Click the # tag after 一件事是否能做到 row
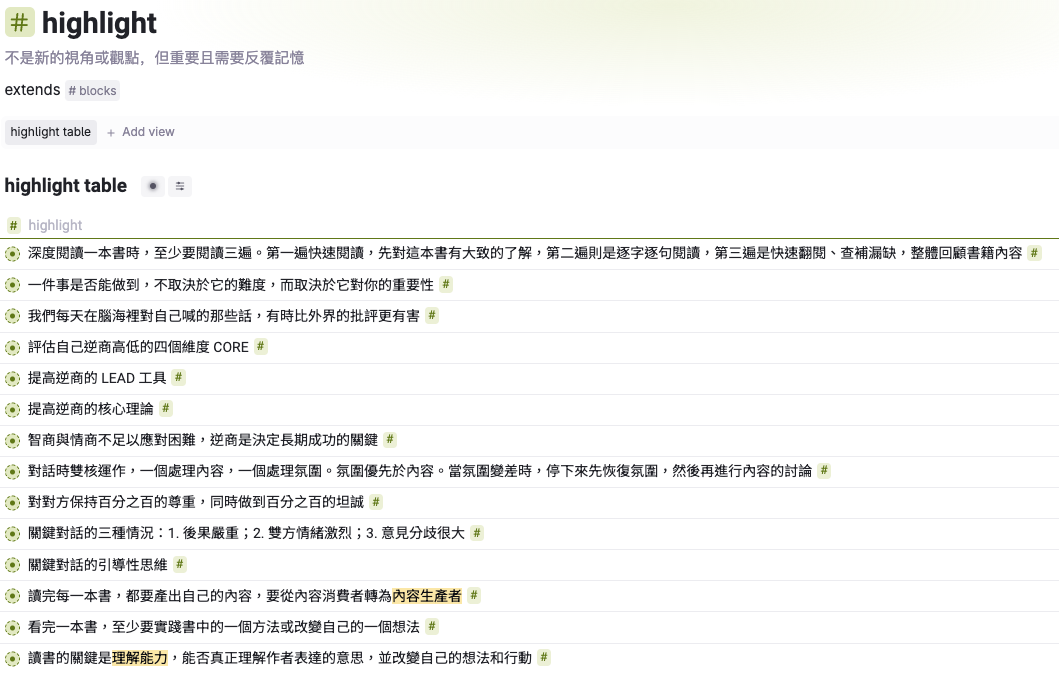The height and width of the screenshot is (674, 1059). coord(446,285)
